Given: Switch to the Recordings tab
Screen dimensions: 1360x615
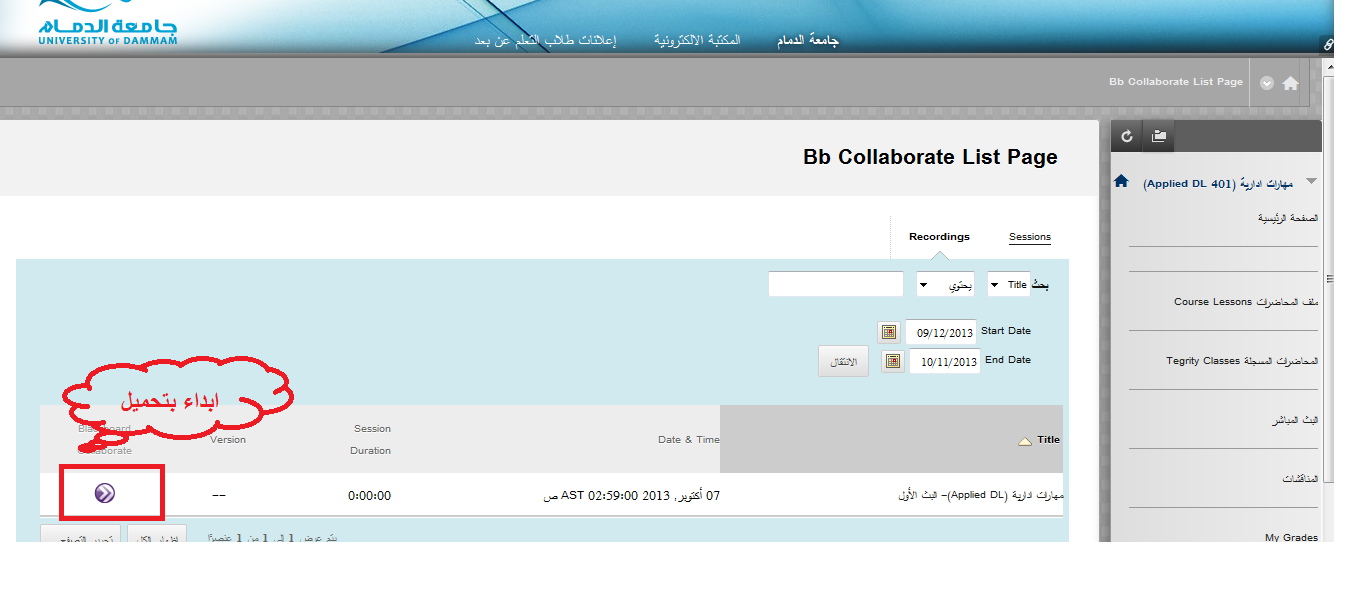Looking at the screenshot, I should coord(939,237).
